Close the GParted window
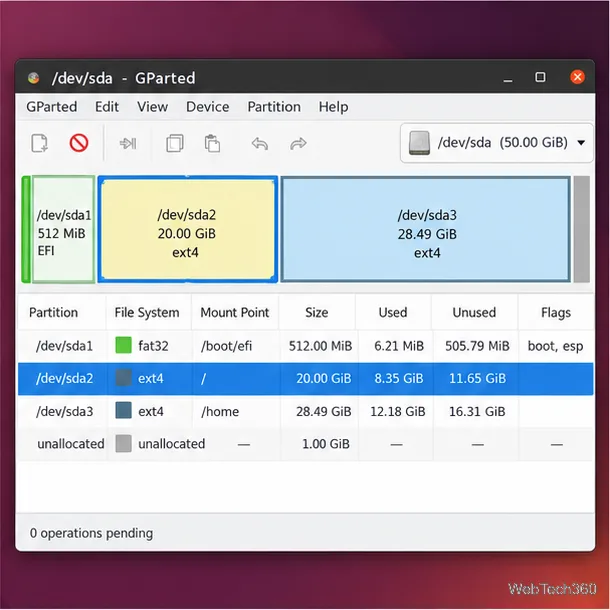This screenshot has width=610, height=610. [577, 77]
